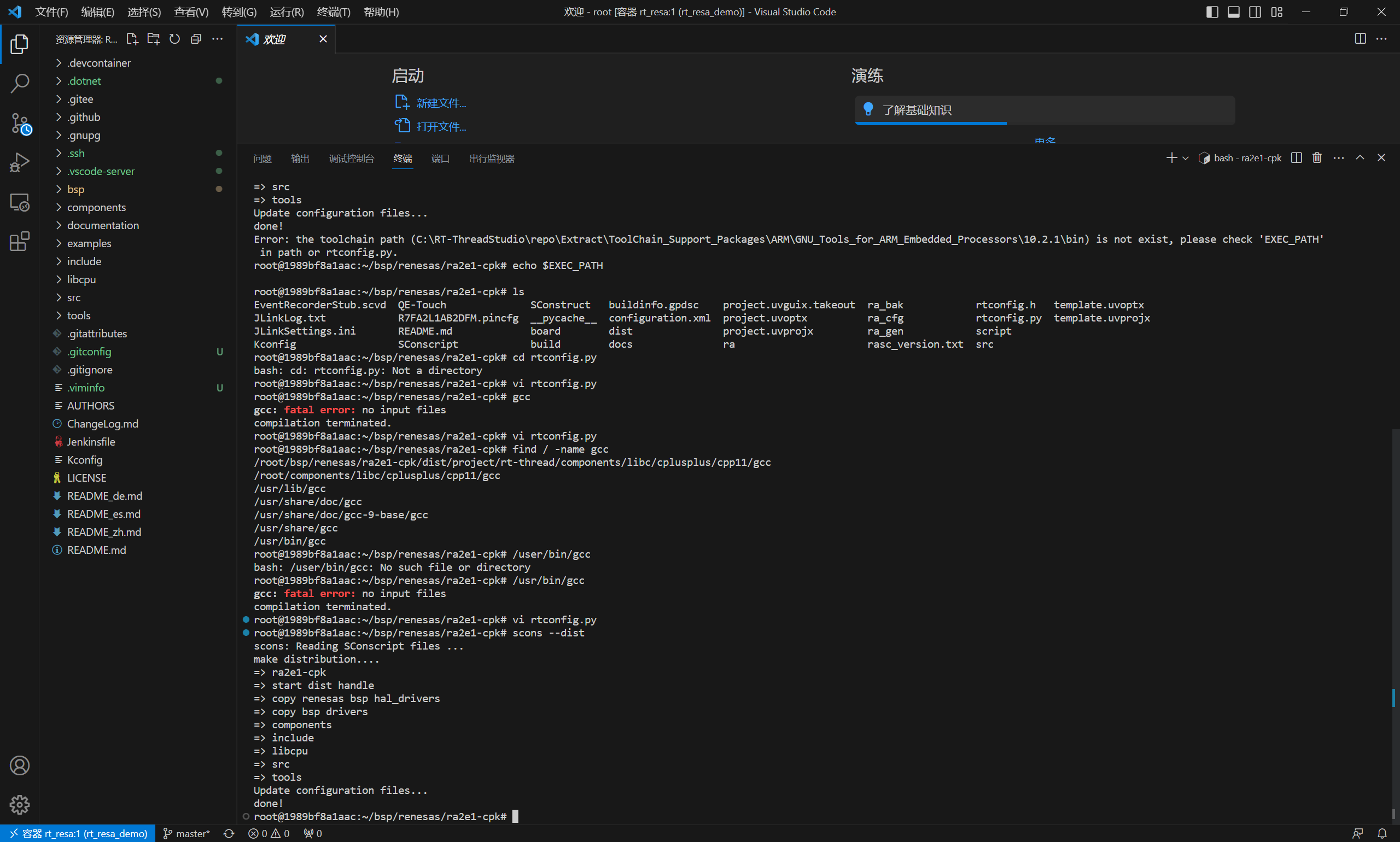Add a new terminal with plus icon
Image resolution: width=1400 pixels, height=842 pixels.
tap(1171, 157)
